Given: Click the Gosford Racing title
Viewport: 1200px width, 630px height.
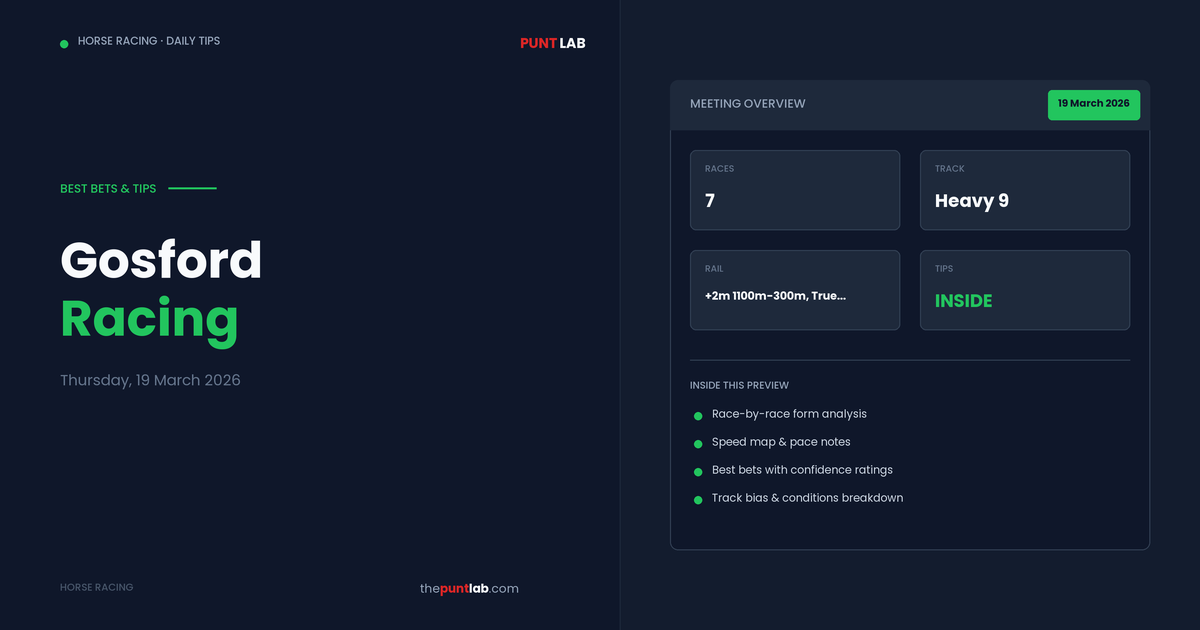Looking at the screenshot, I should coord(161,290).
